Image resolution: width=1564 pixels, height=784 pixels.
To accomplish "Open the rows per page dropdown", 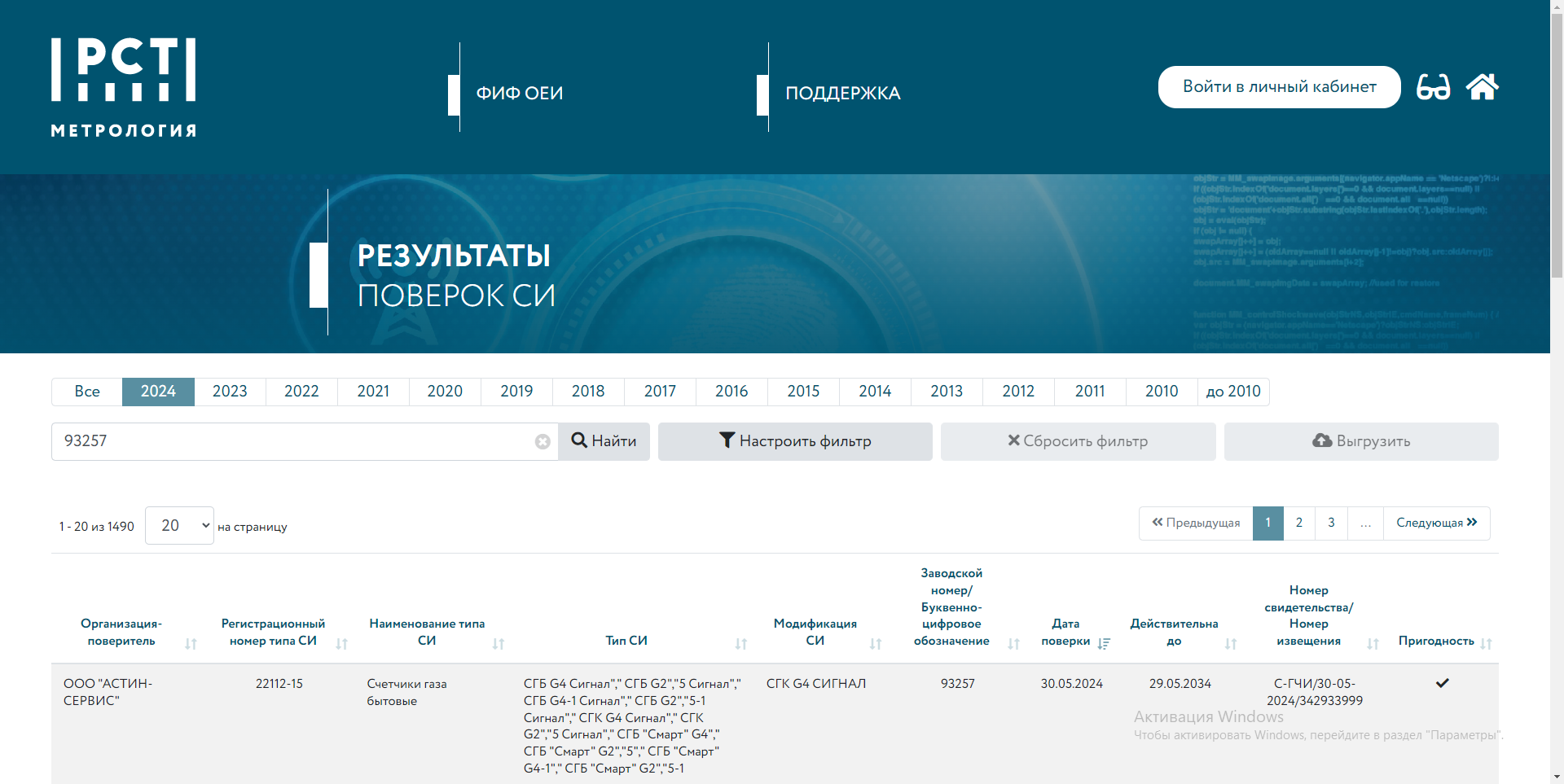I will point(179,526).
